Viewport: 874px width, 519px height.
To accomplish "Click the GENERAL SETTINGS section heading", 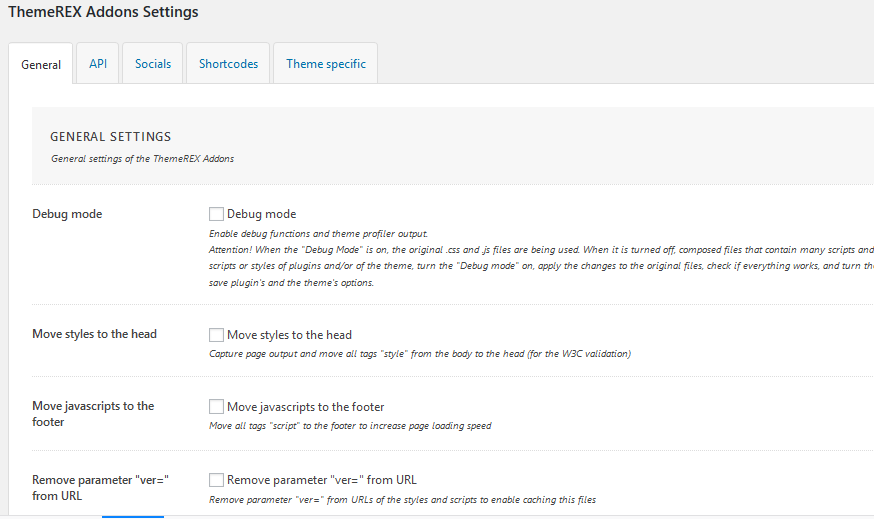I will pos(110,137).
